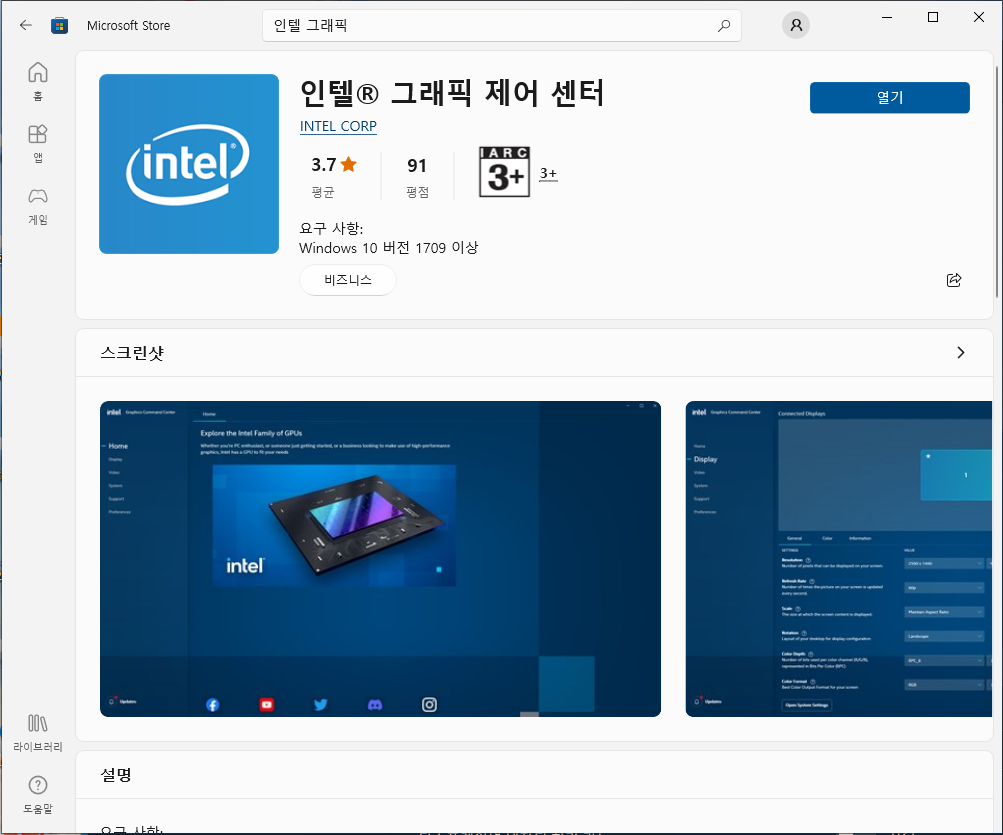The height and width of the screenshot is (835, 1003).
Task: Click the 3+ age rating link
Action: [x=548, y=173]
